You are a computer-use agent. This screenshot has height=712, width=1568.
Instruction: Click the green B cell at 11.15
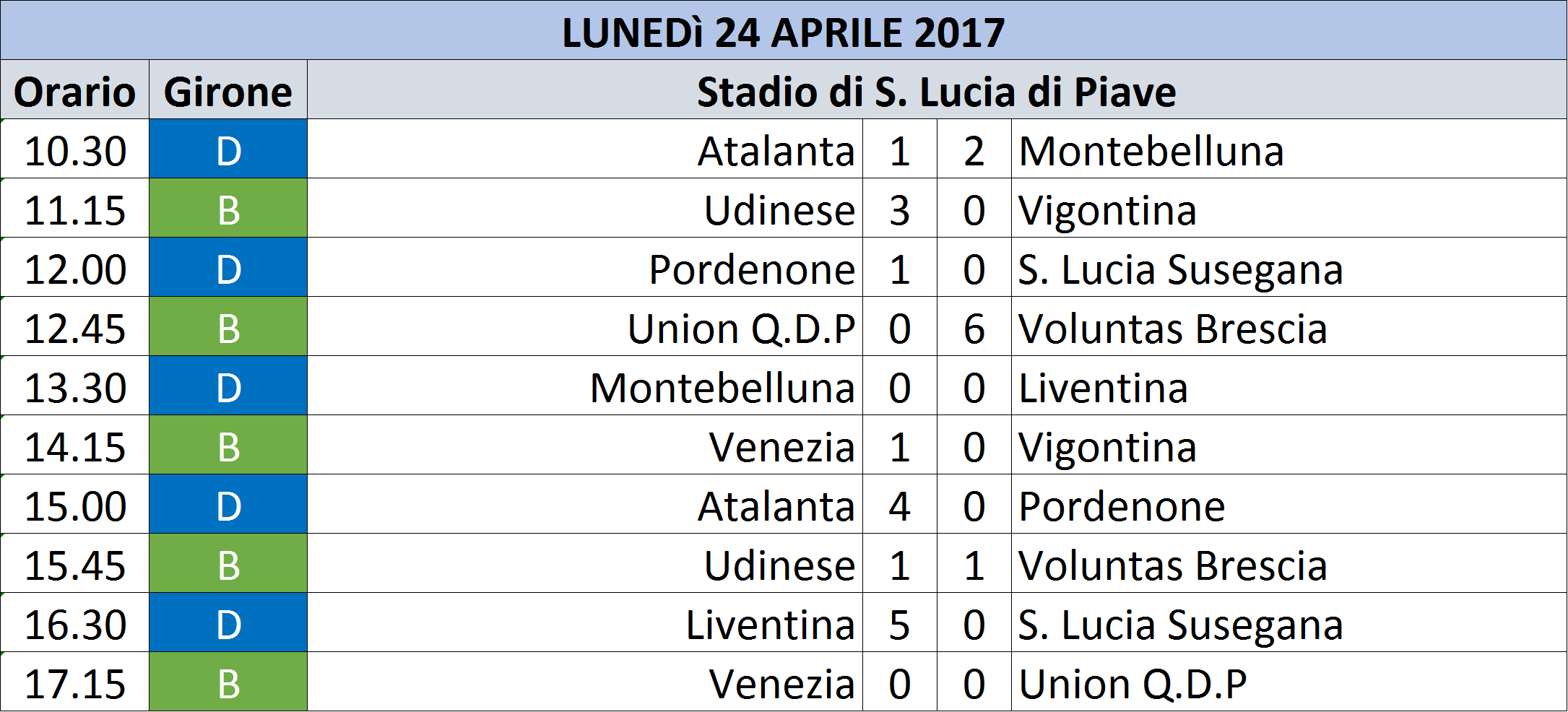228,208
